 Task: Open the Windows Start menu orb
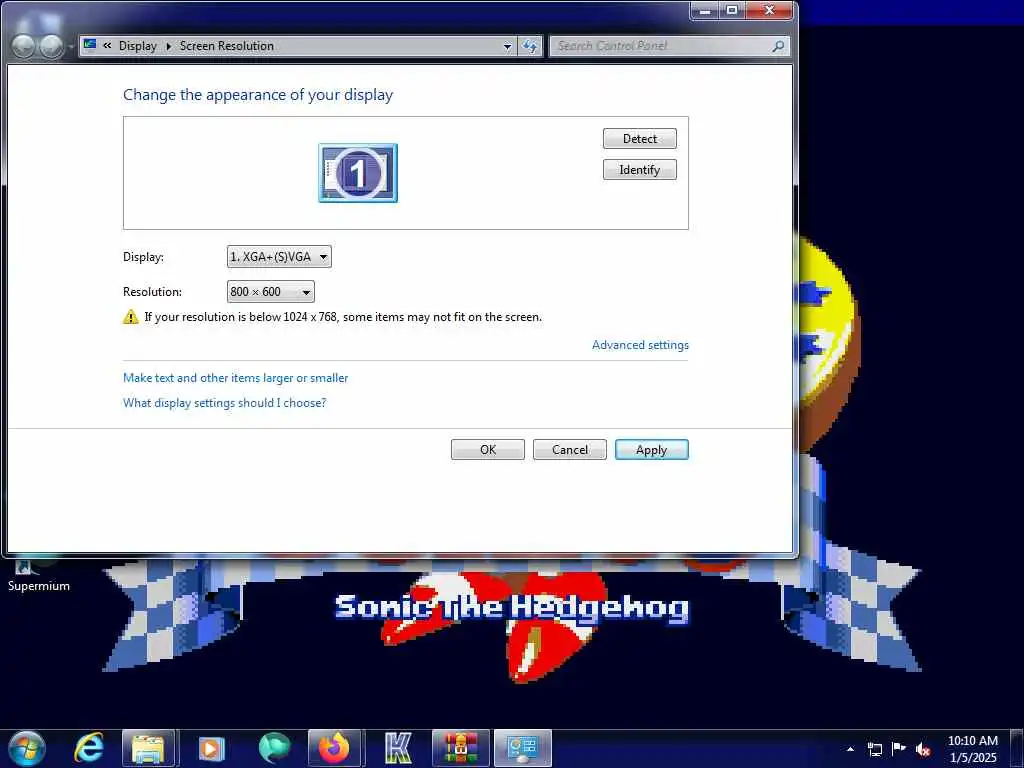point(27,748)
